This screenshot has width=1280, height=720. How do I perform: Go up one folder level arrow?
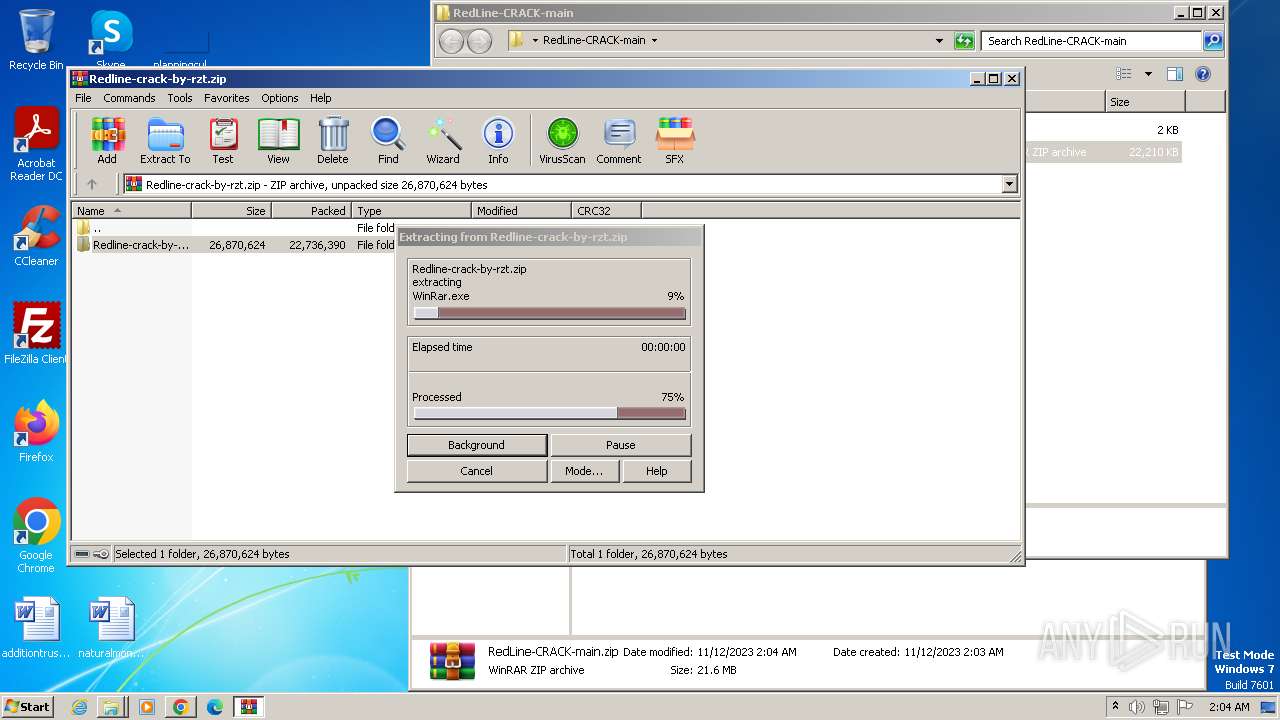pyautogui.click(x=92, y=184)
